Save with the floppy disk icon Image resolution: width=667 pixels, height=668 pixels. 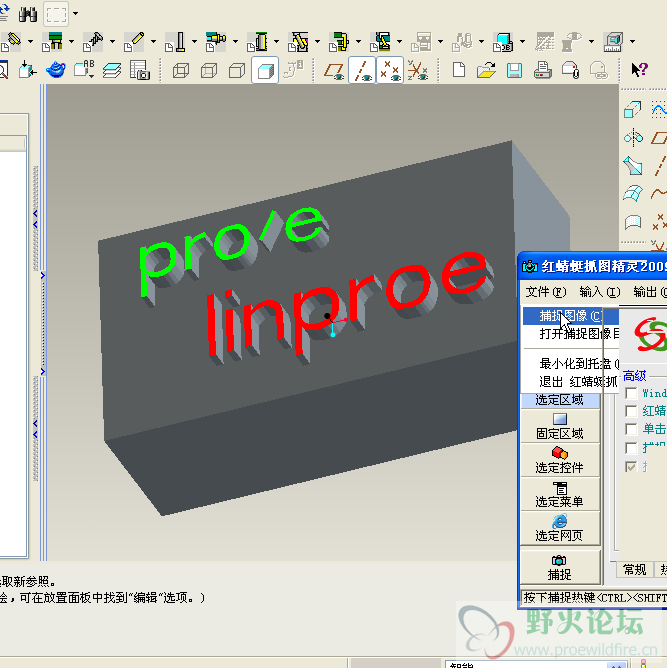(x=514, y=70)
